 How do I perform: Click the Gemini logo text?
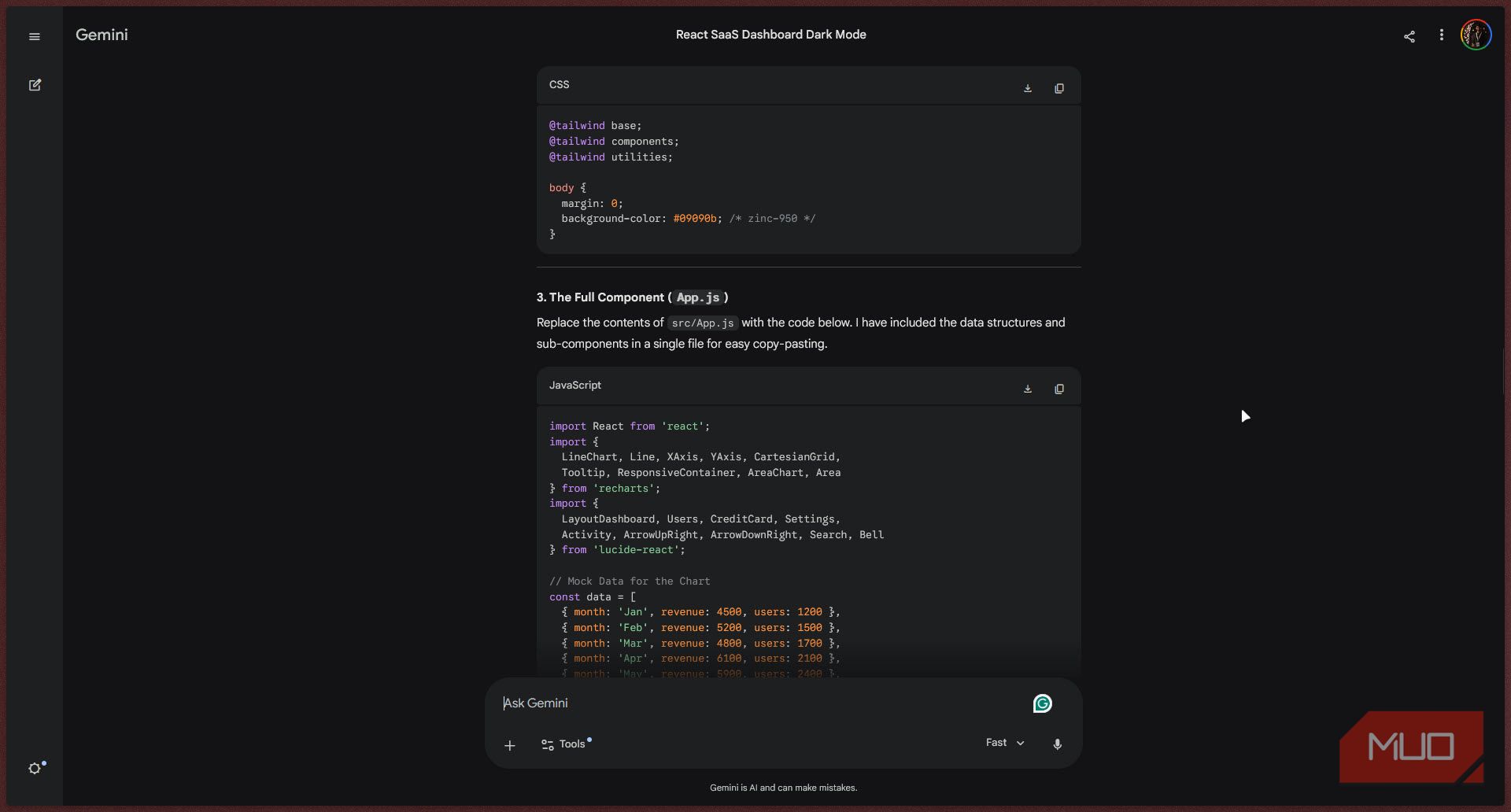[102, 35]
